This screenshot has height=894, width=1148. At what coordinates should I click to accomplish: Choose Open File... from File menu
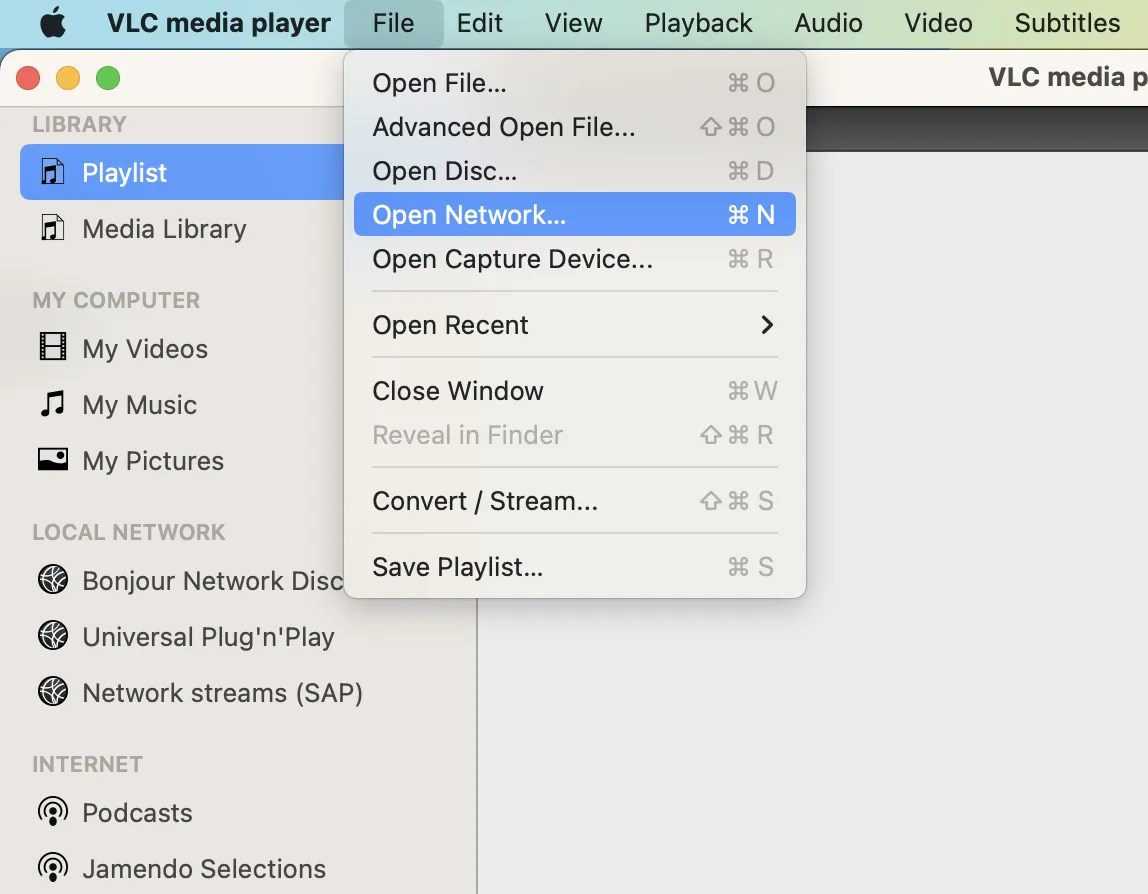click(575, 83)
